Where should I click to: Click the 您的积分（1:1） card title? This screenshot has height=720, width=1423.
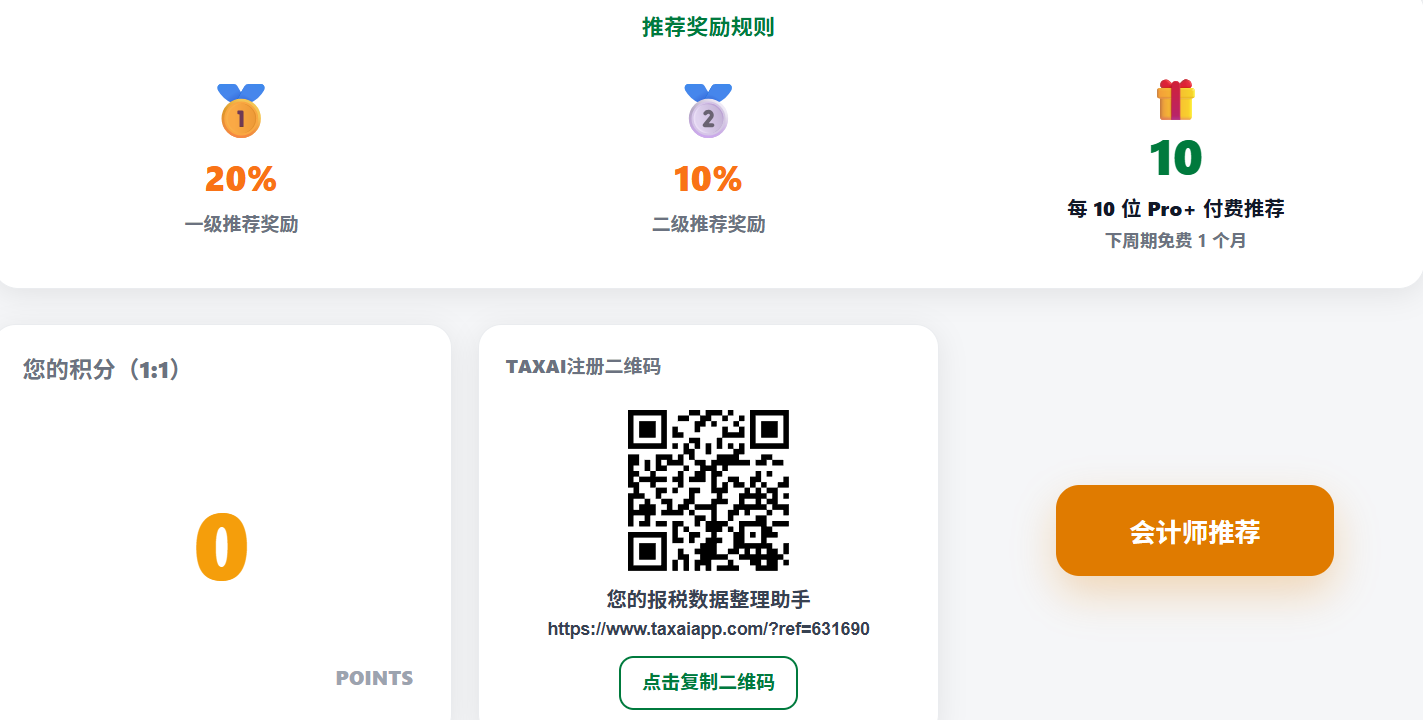(101, 370)
